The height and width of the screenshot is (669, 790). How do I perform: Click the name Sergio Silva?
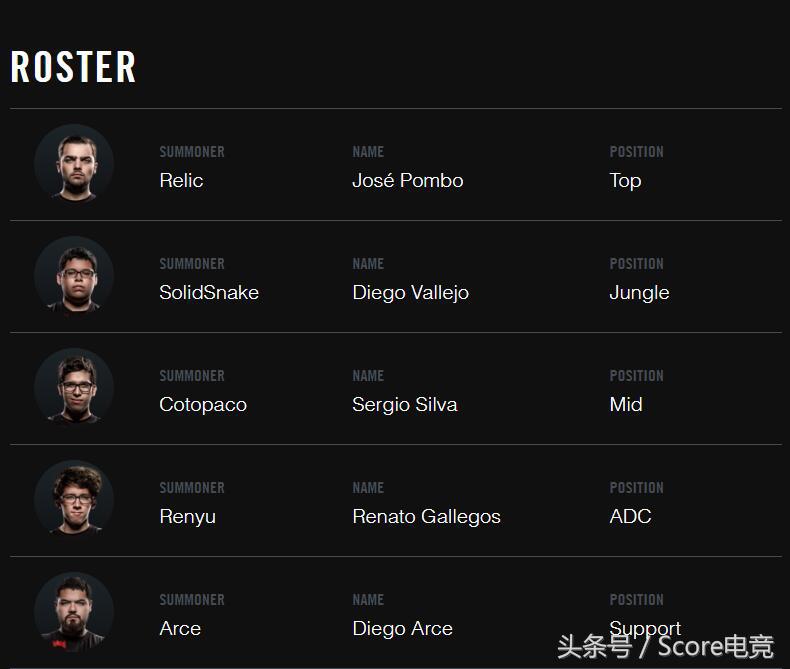(x=405, y=405)
